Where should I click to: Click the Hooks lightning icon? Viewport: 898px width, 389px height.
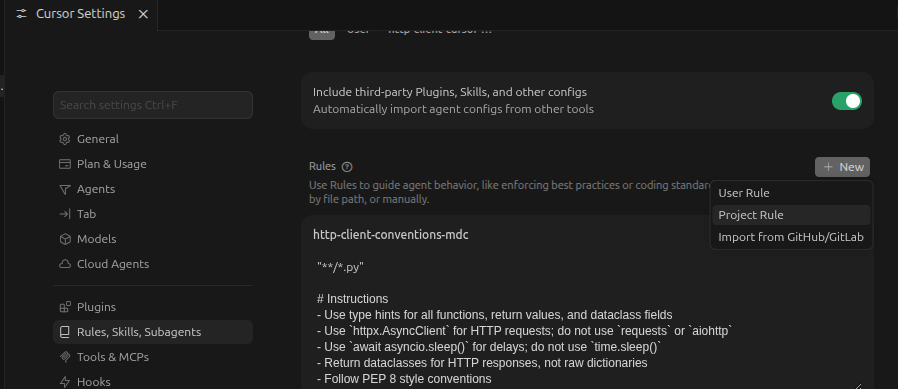(65, 382)
